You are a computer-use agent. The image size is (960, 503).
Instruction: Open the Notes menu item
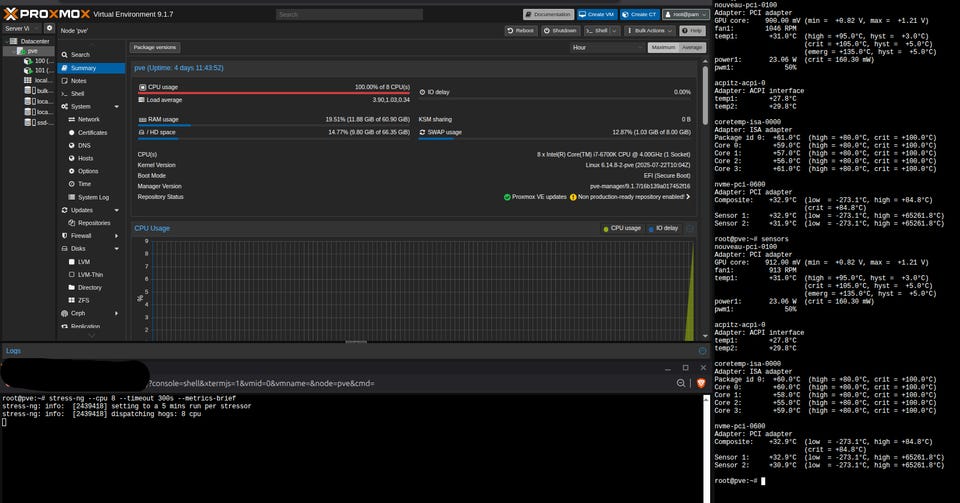[x=78, y=81]
